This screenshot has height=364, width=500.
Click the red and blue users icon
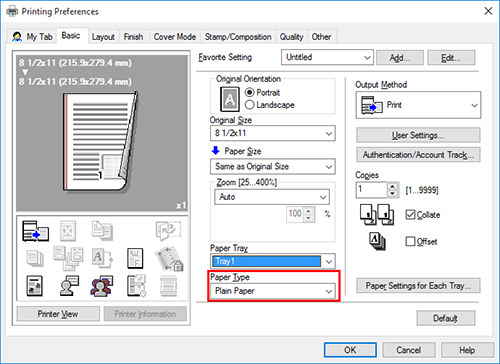tap(101, 286)
